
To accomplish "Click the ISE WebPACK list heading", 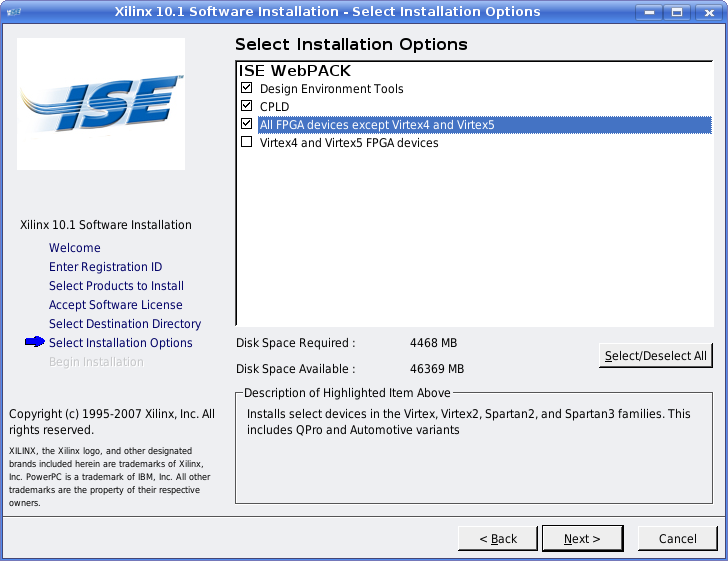I will pos(294,71).
